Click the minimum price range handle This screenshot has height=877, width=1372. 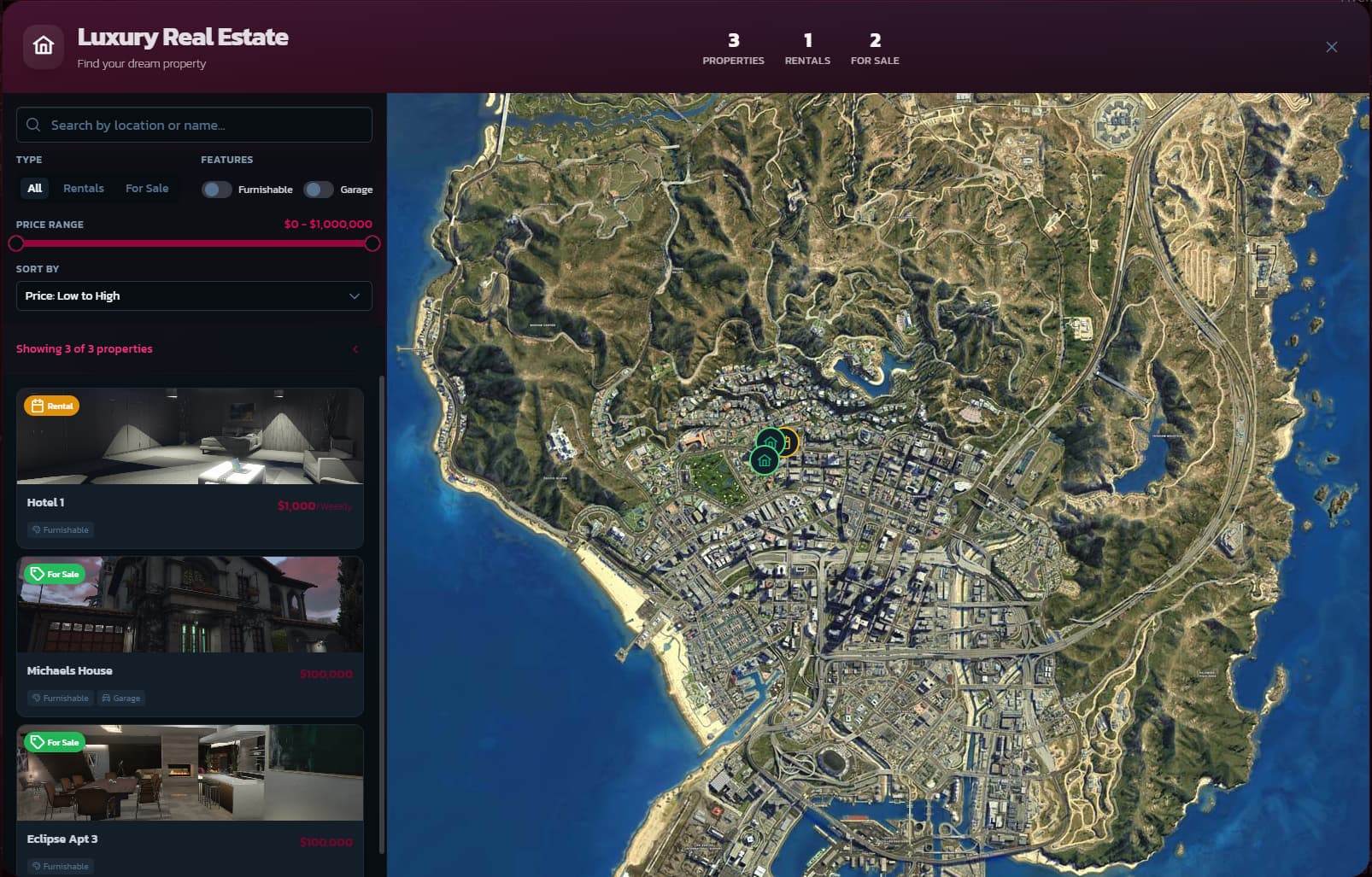(x=16, y=243)
